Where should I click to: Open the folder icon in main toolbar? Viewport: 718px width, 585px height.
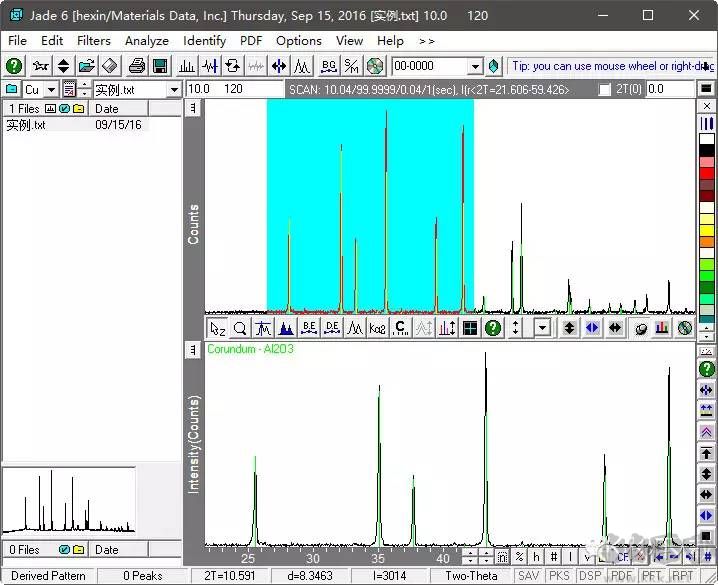point(87,66)
